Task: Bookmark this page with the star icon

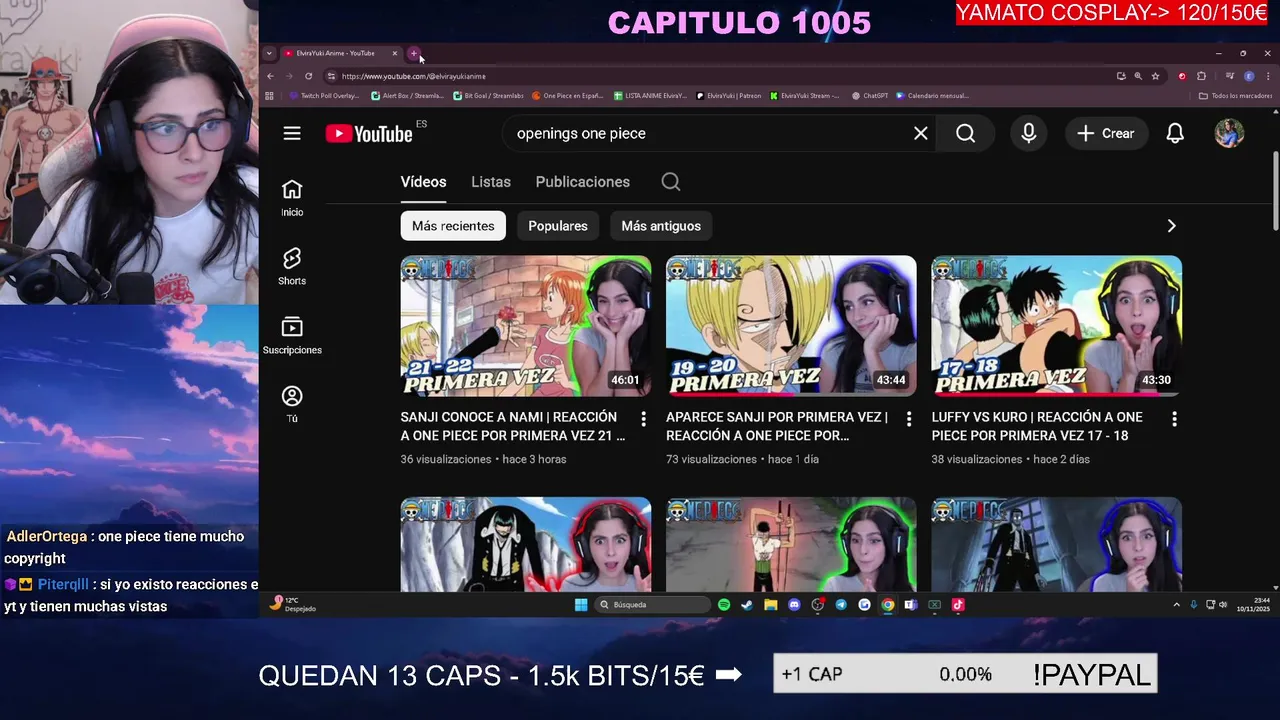Action: coord(1155,76)
